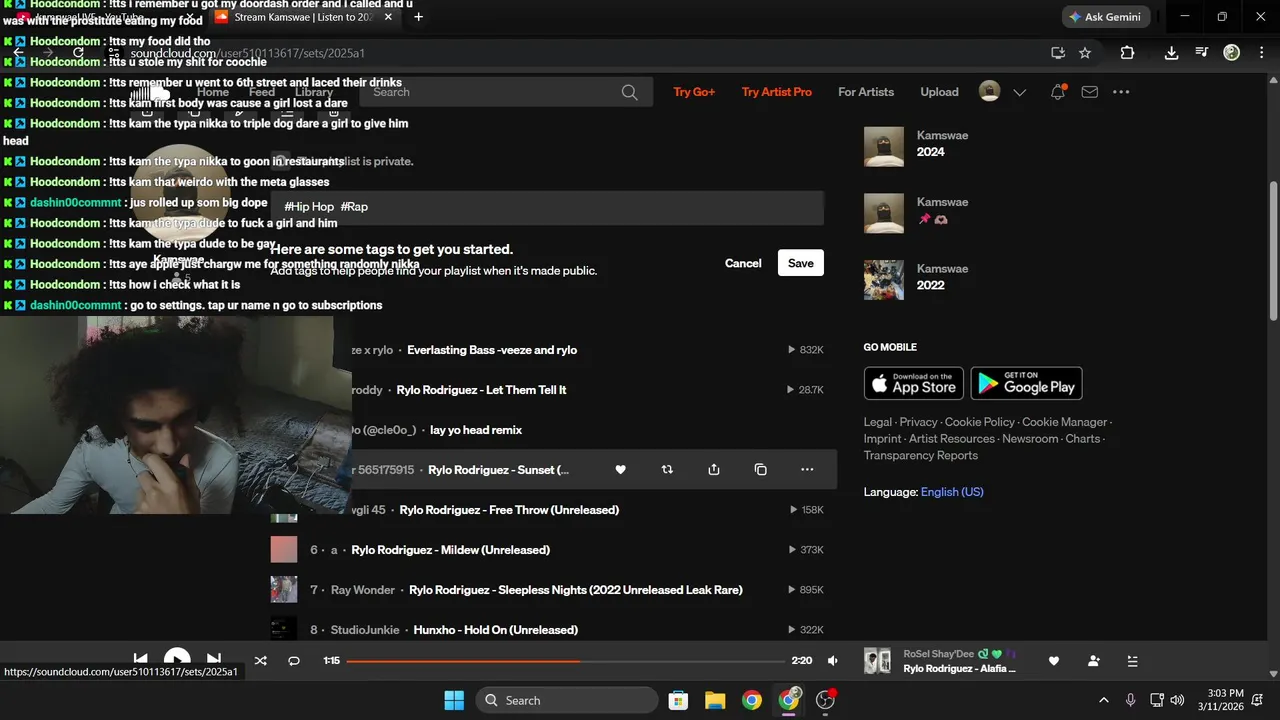Image resolution: width=1280 pixels, height=720 pixels.
Task: Open Chrome downloads
Action: [1171, 53]
